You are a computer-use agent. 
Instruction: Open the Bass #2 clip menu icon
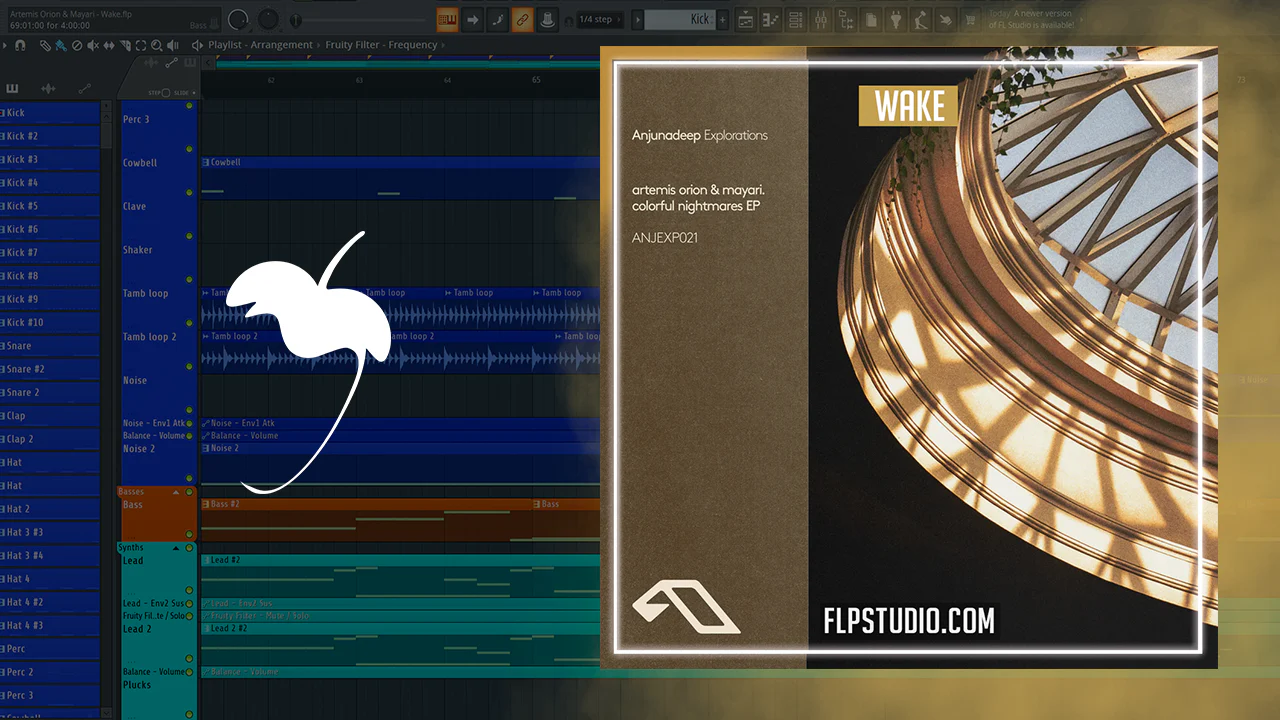(206, 504)
